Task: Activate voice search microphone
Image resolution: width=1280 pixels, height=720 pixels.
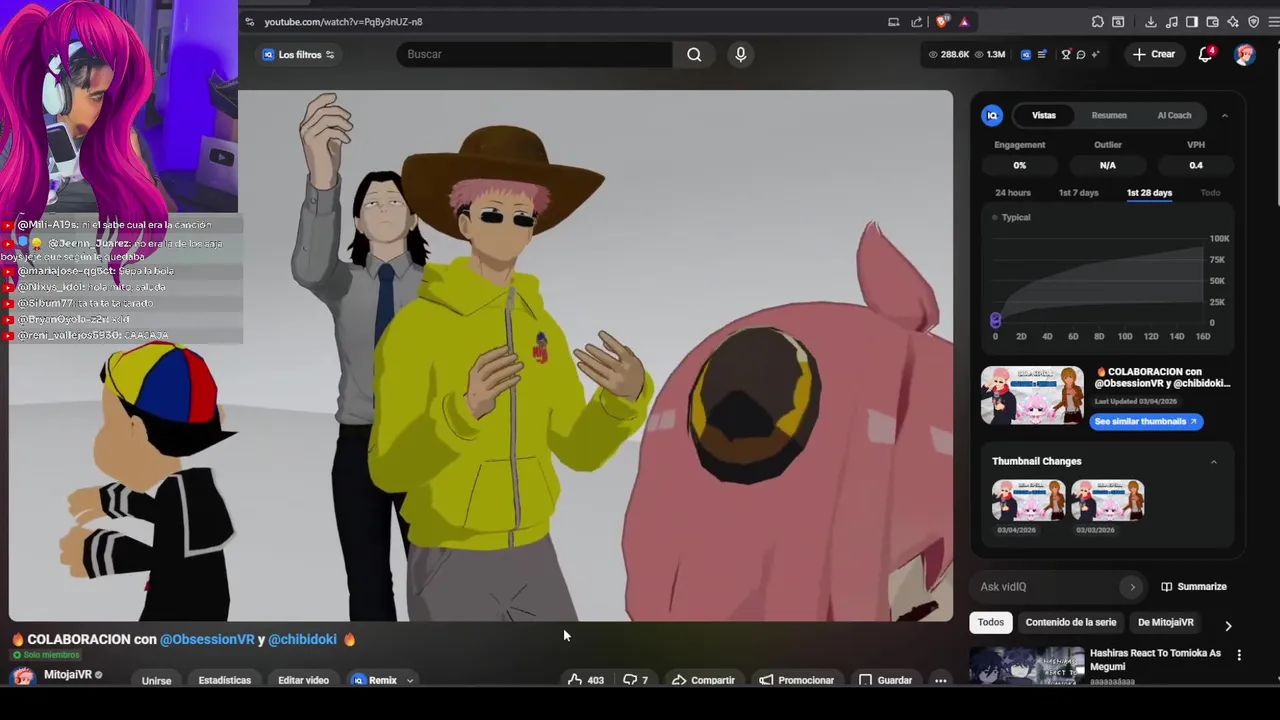Action: (x=741, y=54)
